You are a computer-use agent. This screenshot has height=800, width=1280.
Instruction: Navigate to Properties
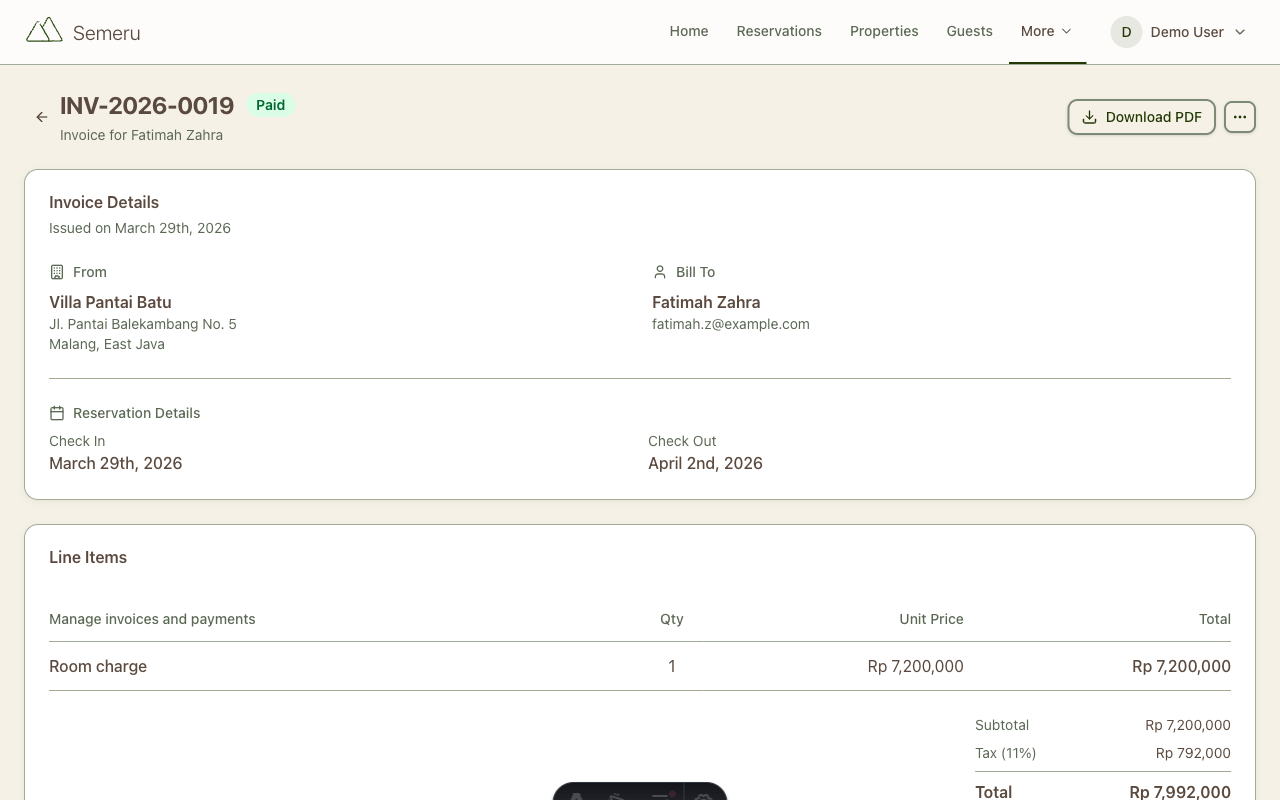pyautogui.click(x=884, y=31)
